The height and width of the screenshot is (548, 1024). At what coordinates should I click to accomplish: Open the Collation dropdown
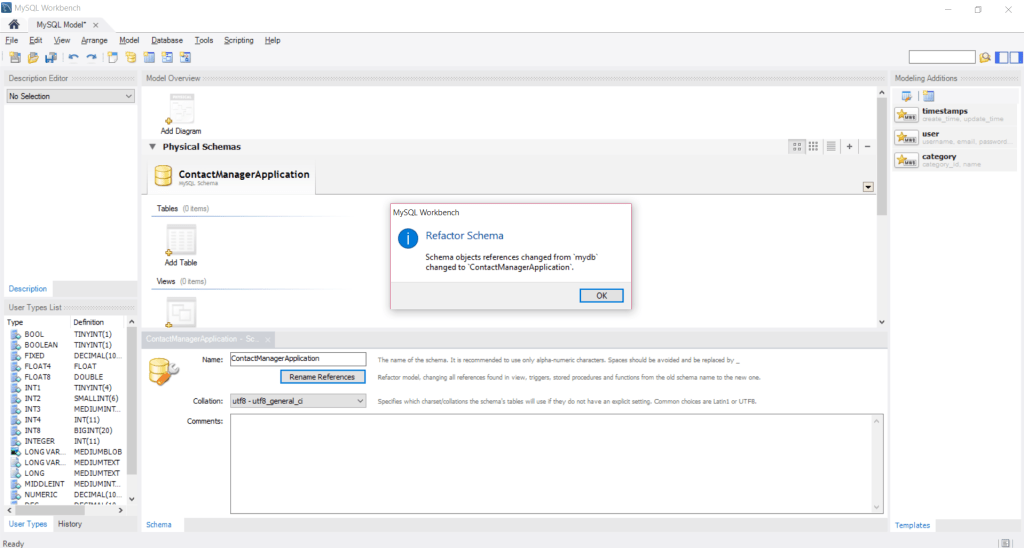tap(298, 401)
